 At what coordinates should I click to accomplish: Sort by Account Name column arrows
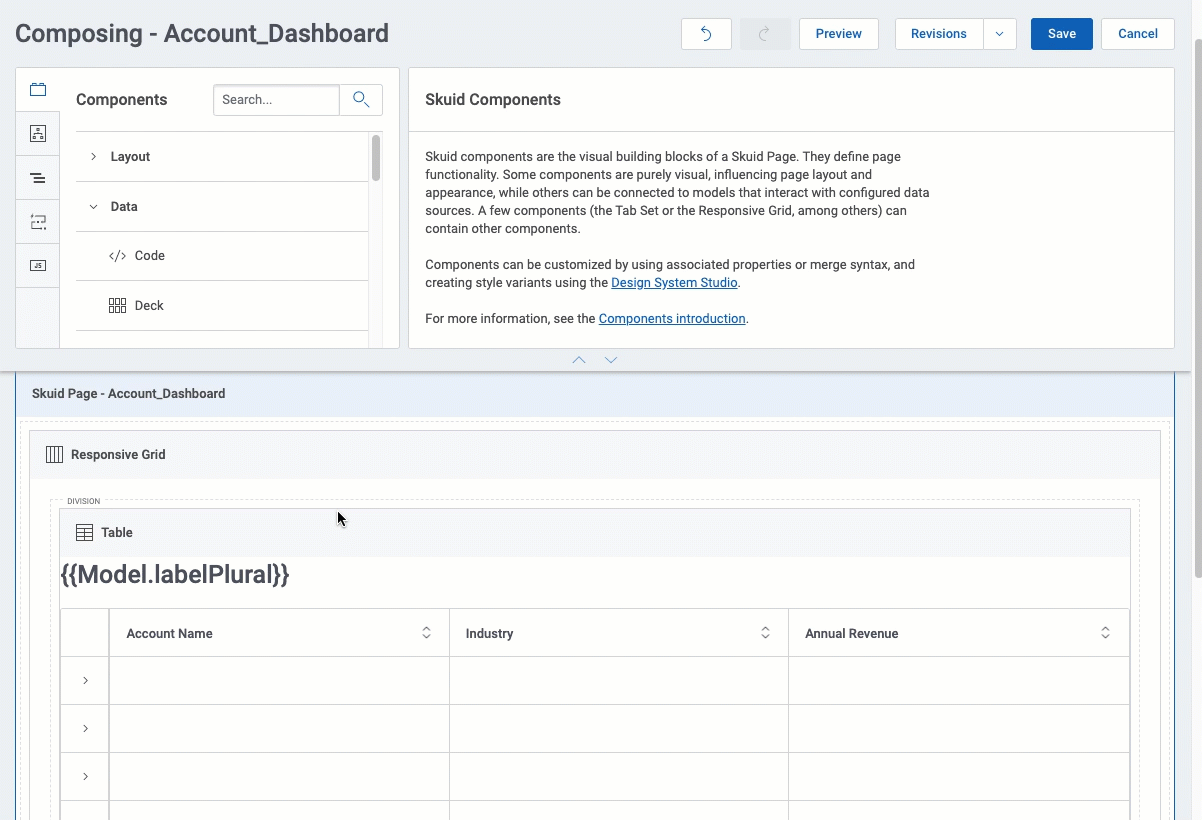click(426, 633)
